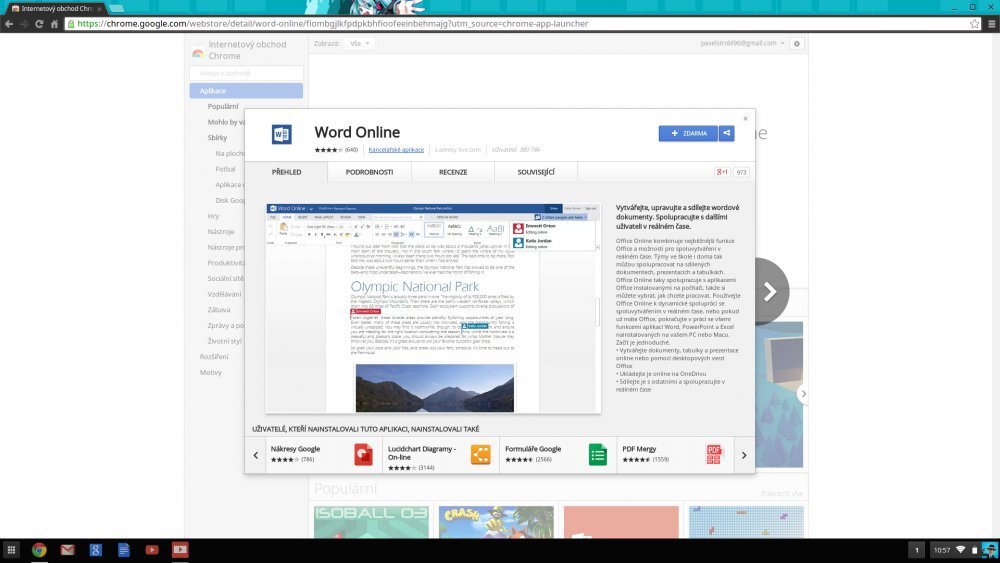Image resolution: width=1000 pixels, height=563 pixels.
Task: Open the SOUVISEJÍCÍ tab
Action: pos(536,172)
